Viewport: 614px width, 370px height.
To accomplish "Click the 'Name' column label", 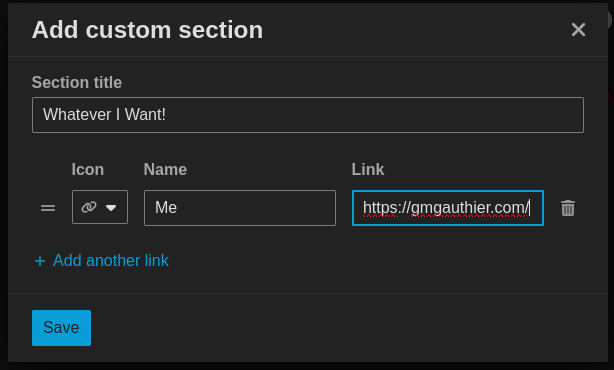I will point(165,170).
